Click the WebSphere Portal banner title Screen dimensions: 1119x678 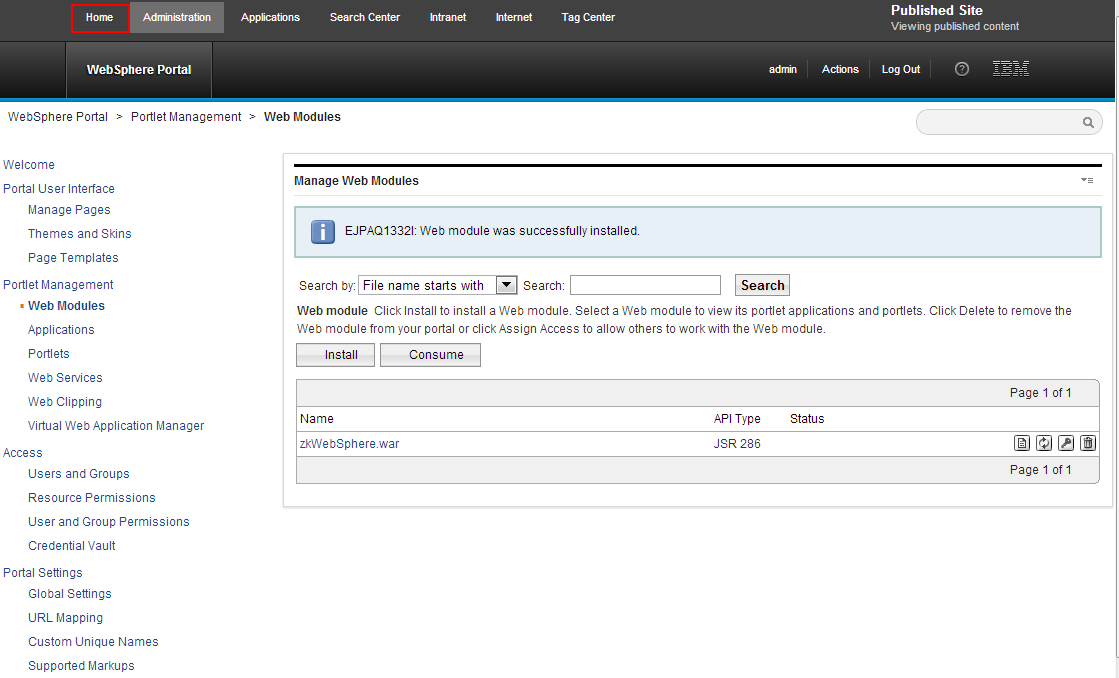click(139, 70)
